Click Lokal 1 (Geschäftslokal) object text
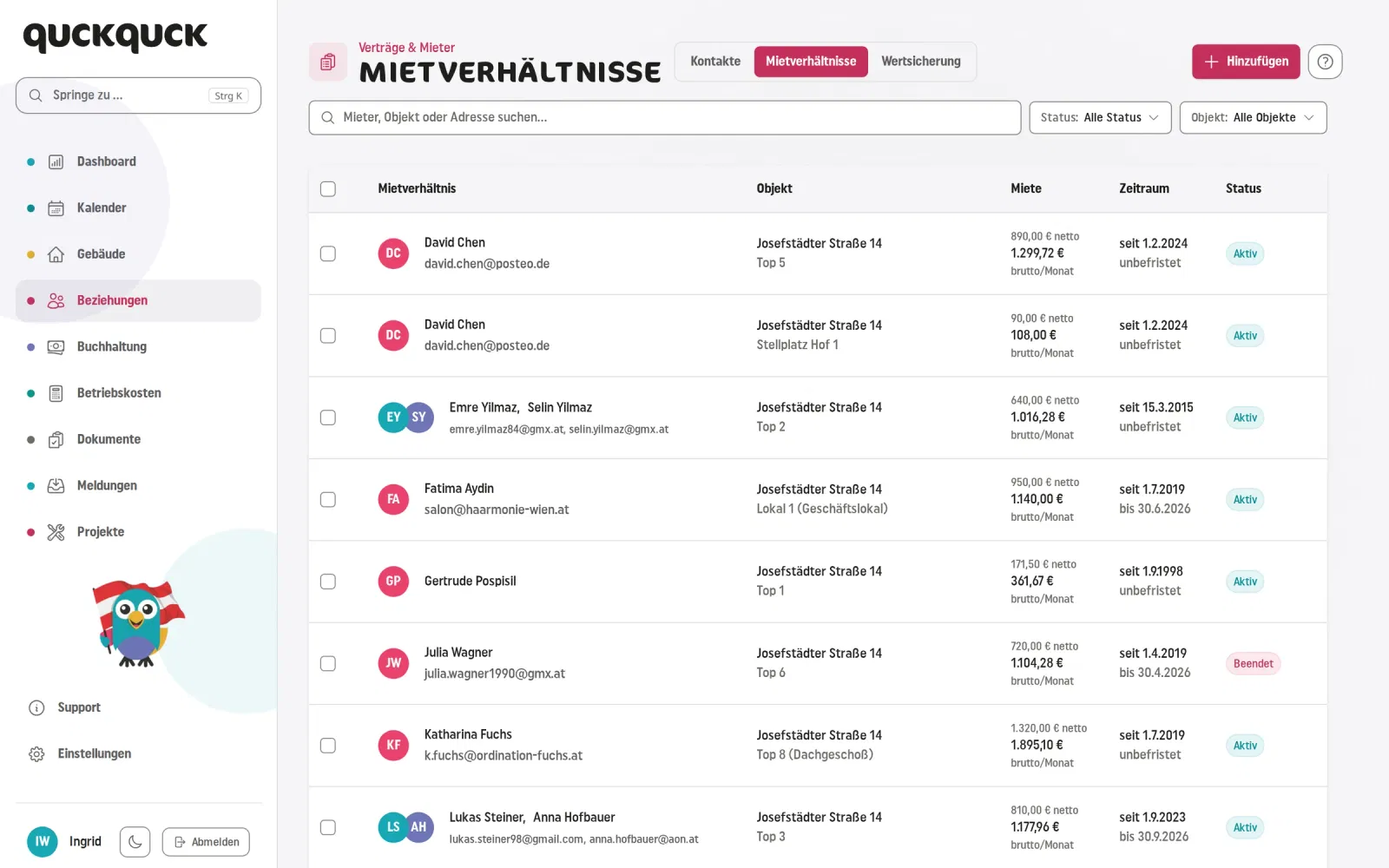This screenshot has height=868, width=1389. point(822,509)
